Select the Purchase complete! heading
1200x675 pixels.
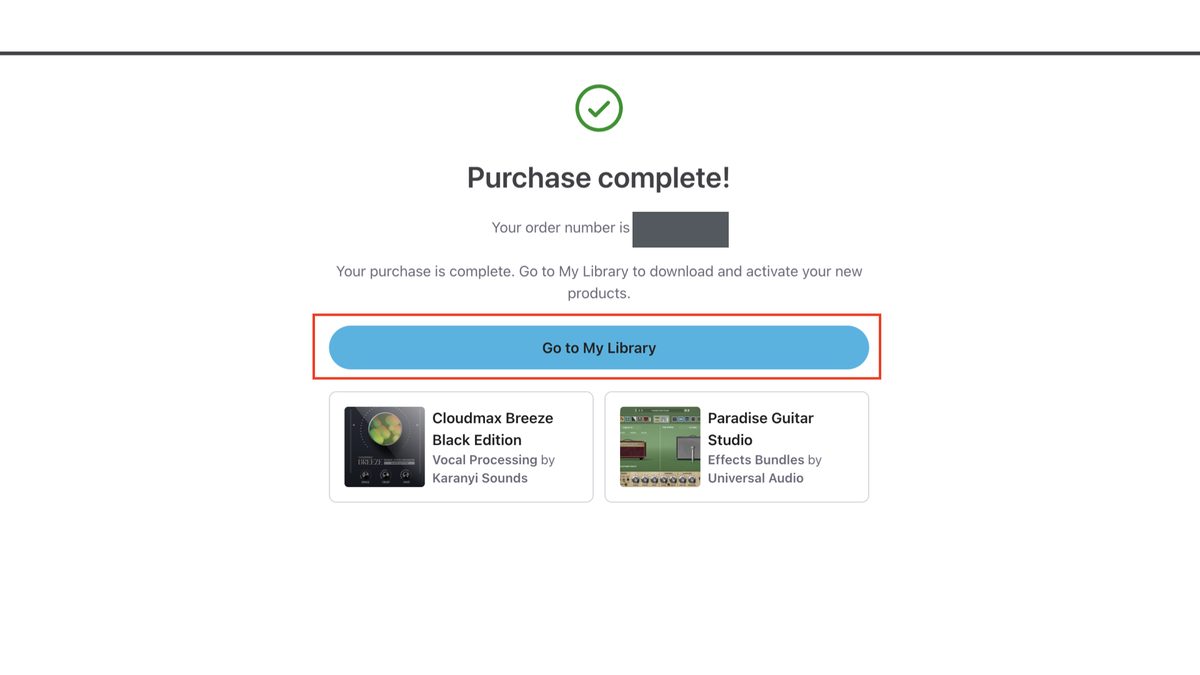pos(599,178)
